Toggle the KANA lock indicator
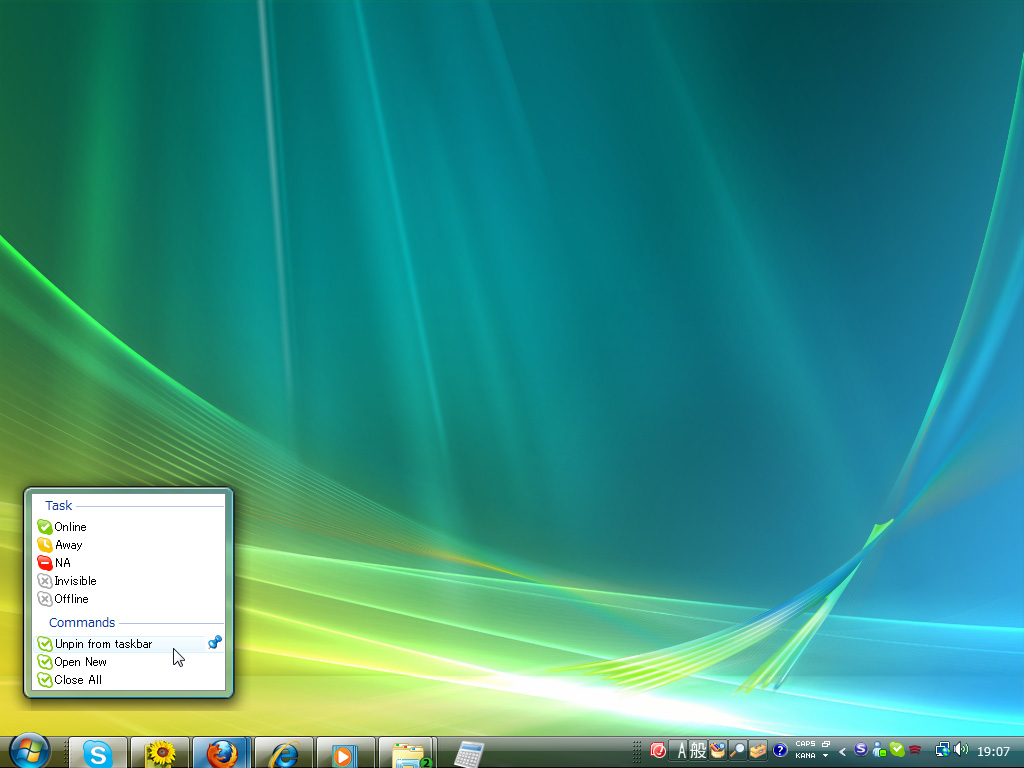Viewport: 1024px width, 768px height. [x=805, y=756]
